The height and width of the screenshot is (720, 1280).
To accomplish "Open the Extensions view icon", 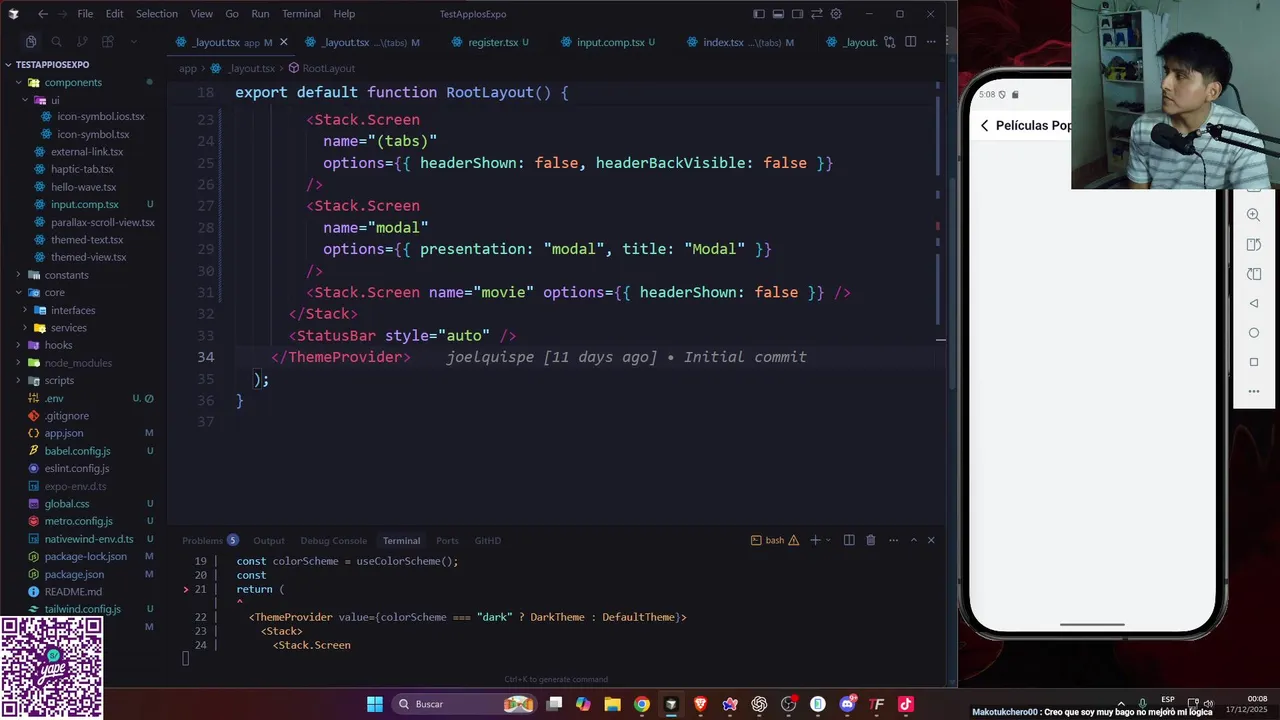I will (x=107, y=41).
